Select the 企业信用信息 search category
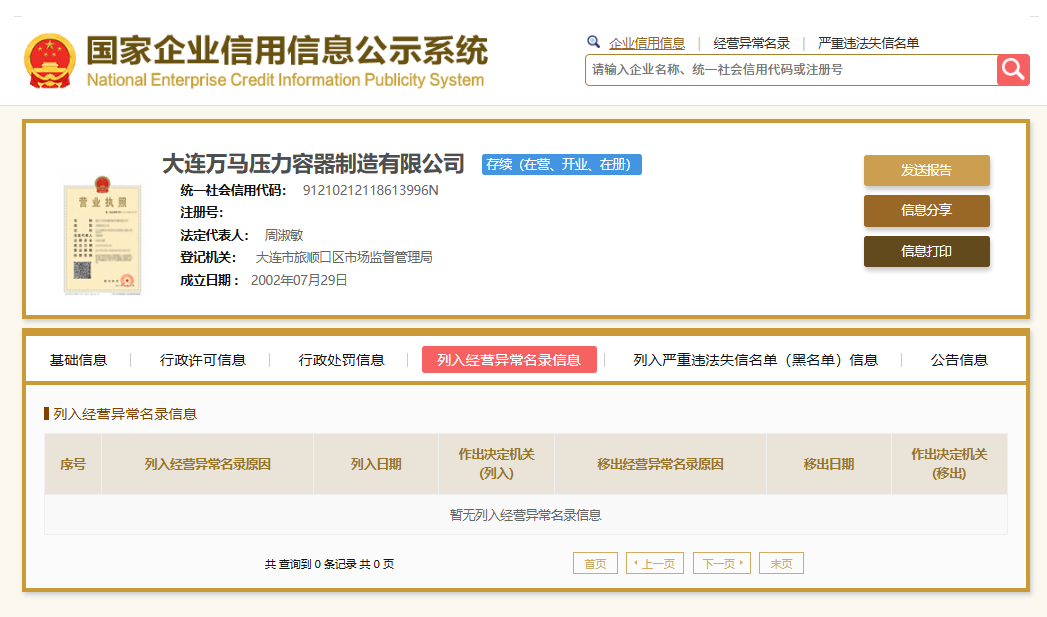Viewport: 1047px width, 617px height. click(x=646, y=43)
